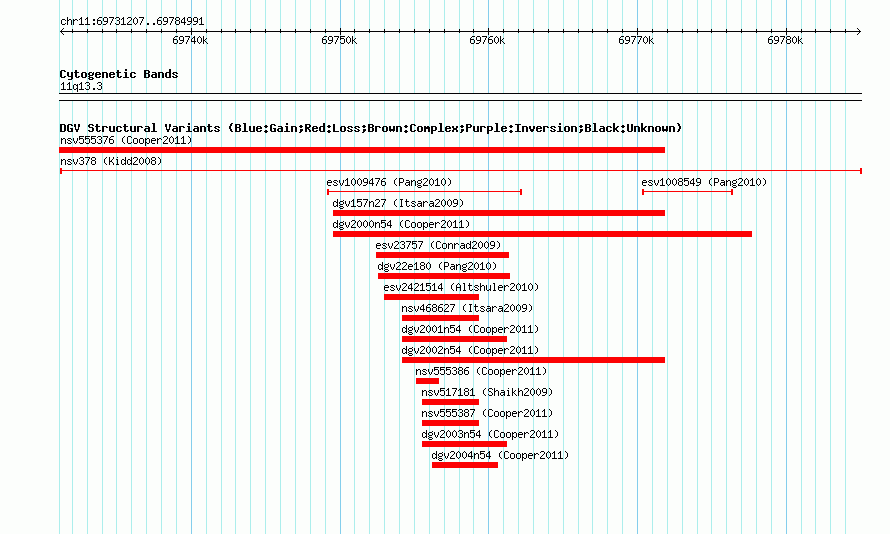Click the 69750k ruler label
This screenshot has height=534, width=890.
point(339,40)
